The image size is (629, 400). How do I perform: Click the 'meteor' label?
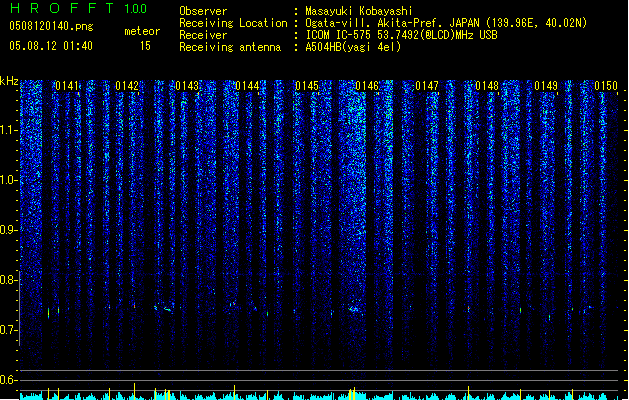coord(142,31)
